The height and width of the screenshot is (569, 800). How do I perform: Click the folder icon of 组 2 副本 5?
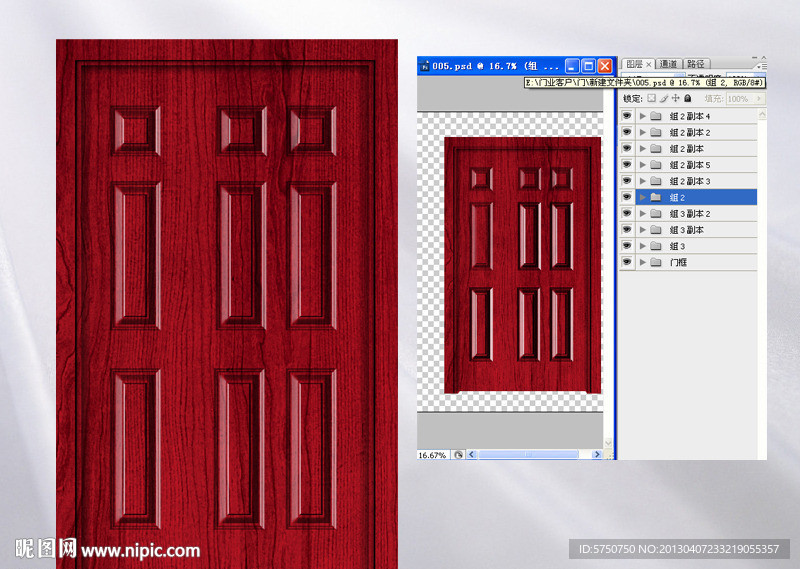coord(656,165)
